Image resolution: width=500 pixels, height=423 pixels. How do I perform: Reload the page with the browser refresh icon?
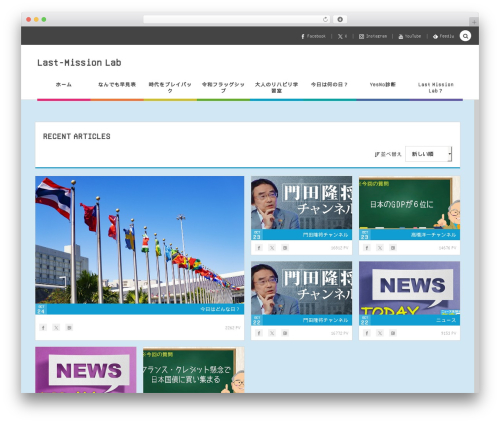pyautogui.click(x=325, y=19)
